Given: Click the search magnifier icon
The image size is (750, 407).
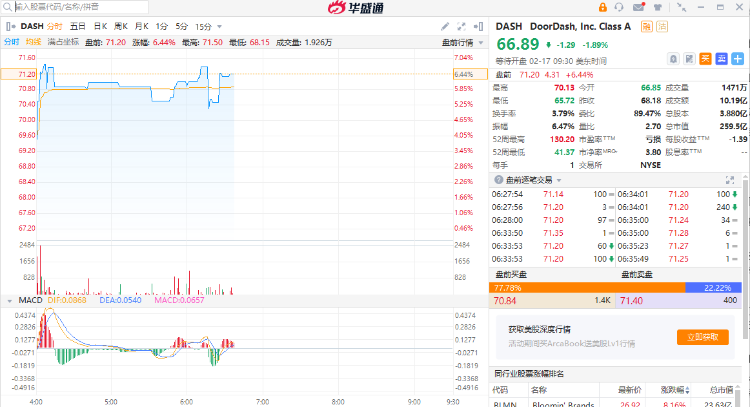Looking at the screenshot, I should (x=7, y=7).
